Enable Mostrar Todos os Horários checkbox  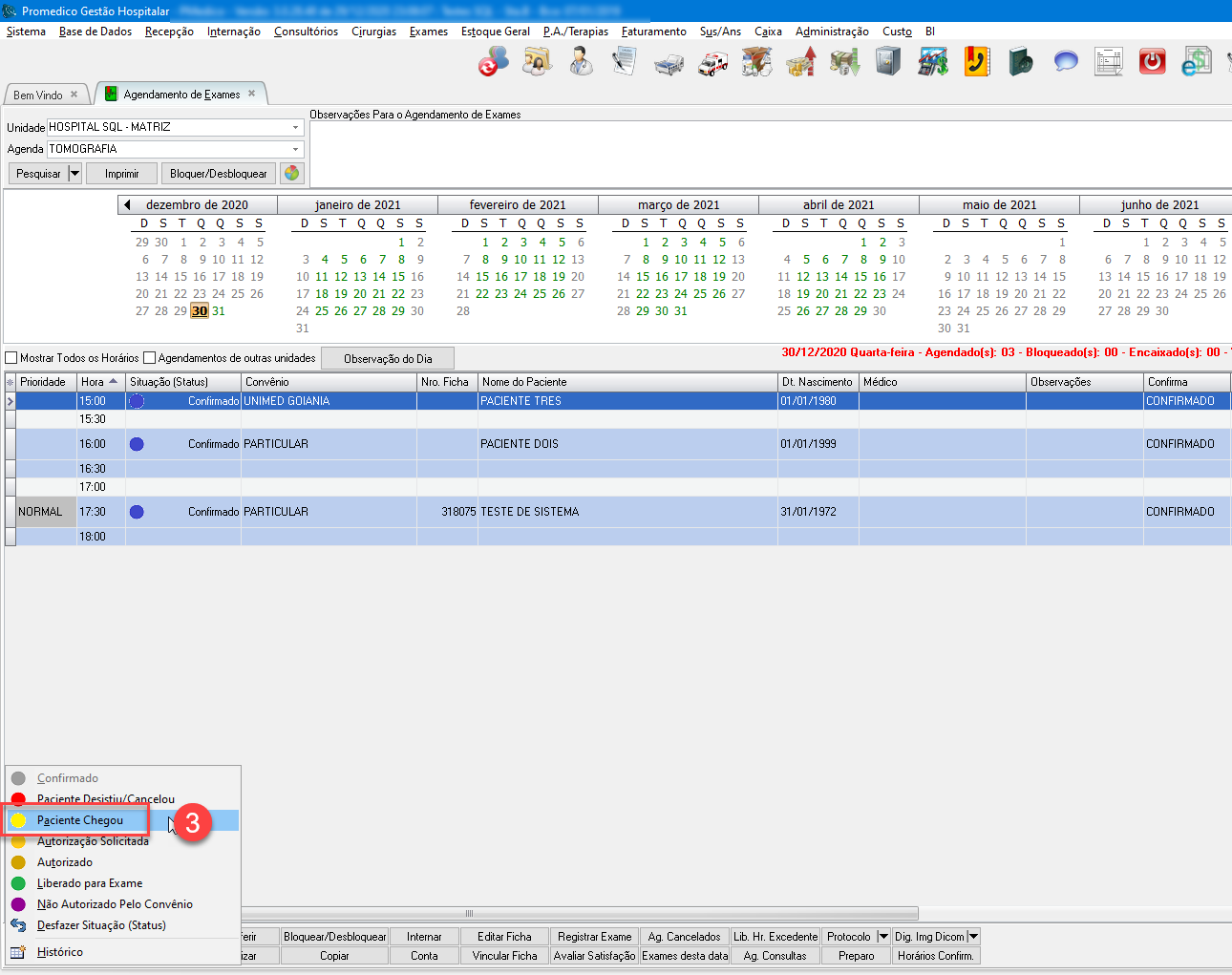[x=12, y=358]
